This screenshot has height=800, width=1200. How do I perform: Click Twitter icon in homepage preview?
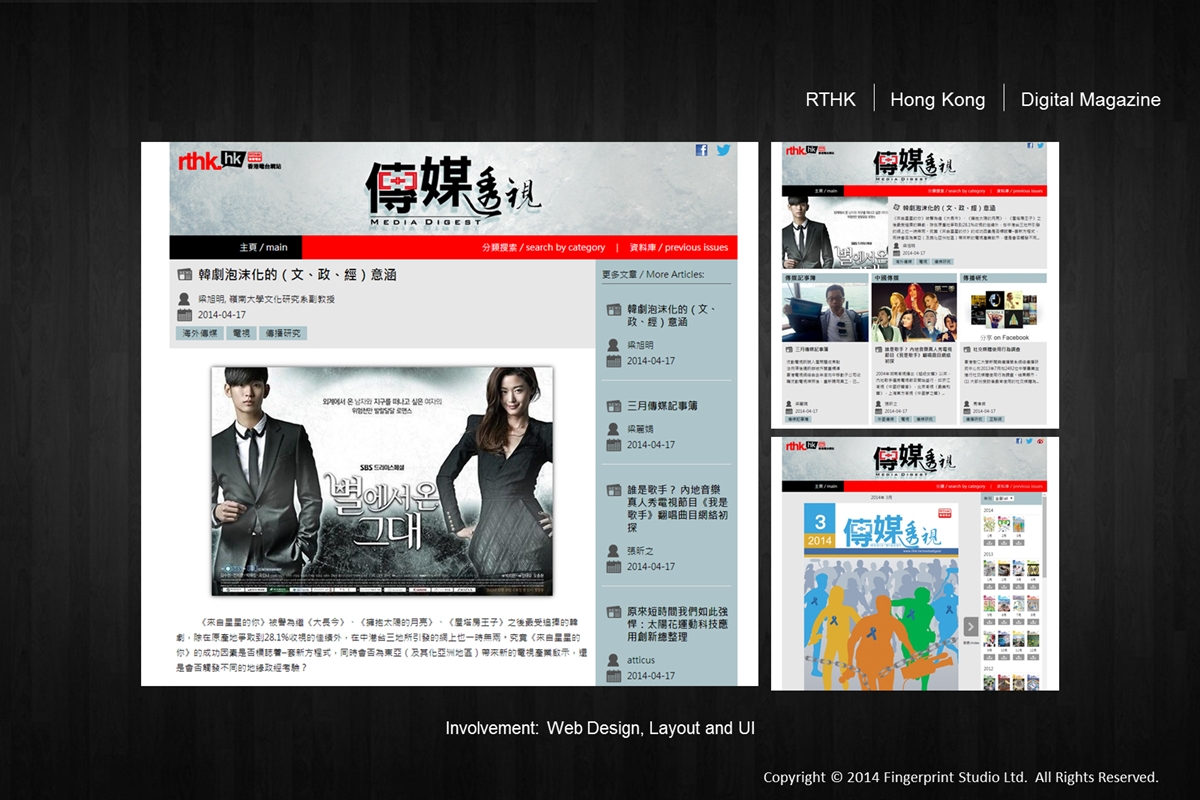pyautogui.click(x=1041, y=146)
